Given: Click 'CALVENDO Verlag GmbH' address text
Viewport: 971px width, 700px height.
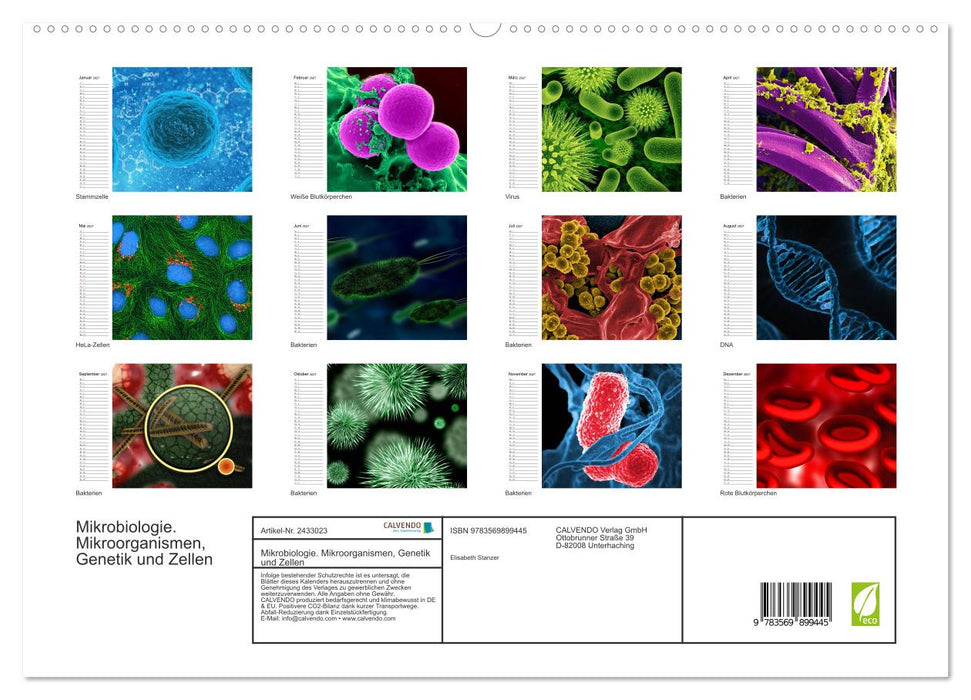Looking at the screenshot, I should pyautogui.click(x=601, y=538).
